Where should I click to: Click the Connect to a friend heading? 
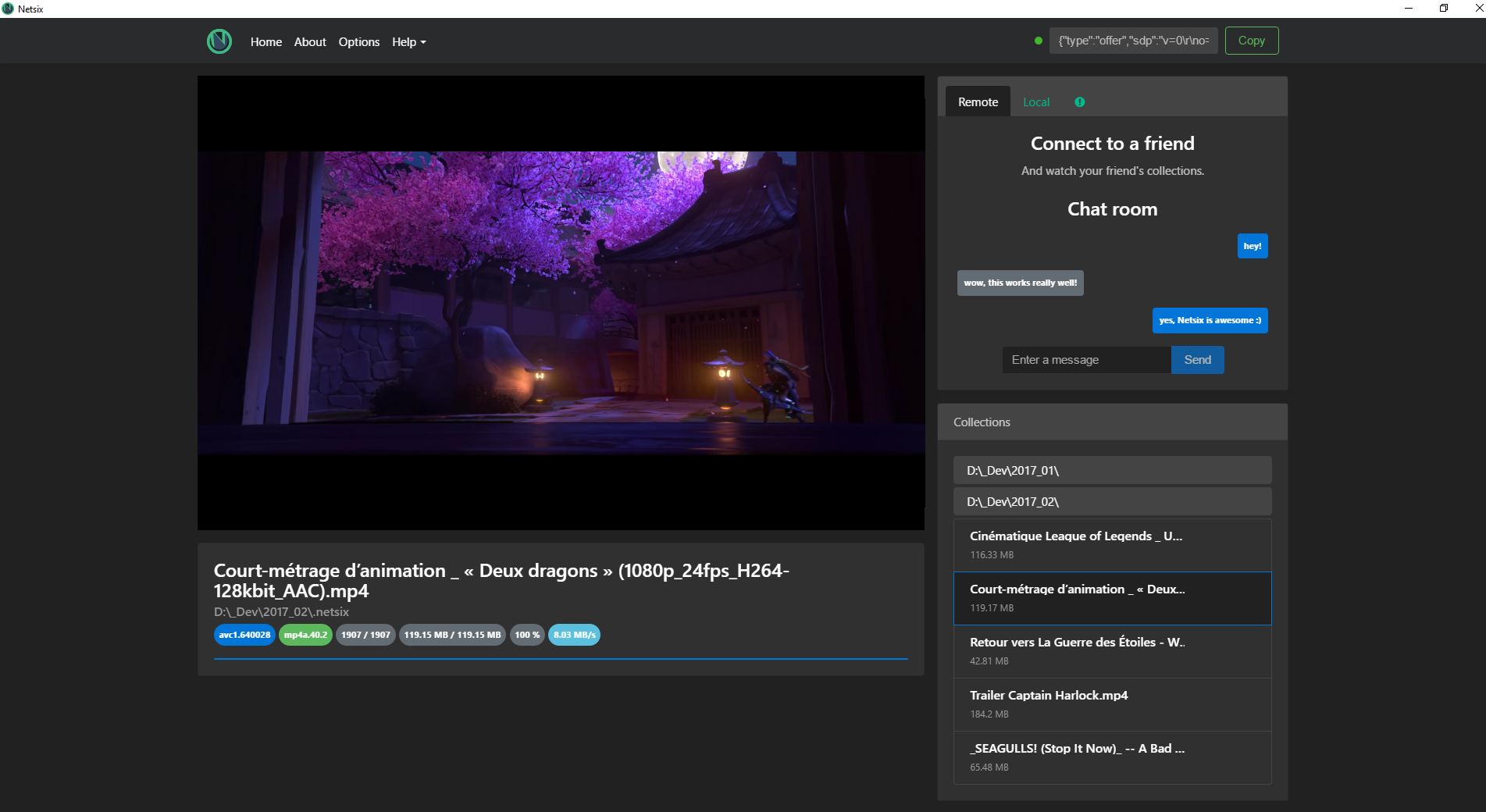coord(1112,144)
